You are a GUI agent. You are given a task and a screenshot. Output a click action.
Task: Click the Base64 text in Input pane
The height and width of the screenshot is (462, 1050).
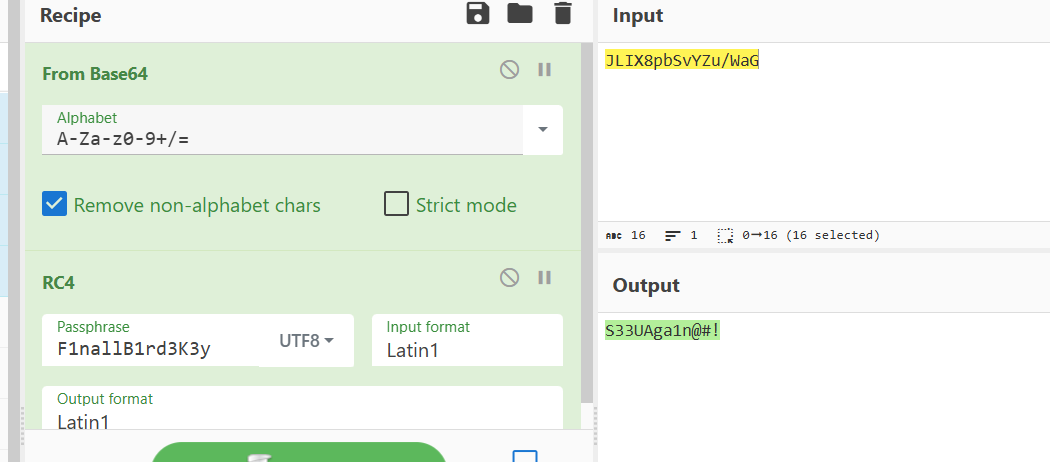coord(682,61)
